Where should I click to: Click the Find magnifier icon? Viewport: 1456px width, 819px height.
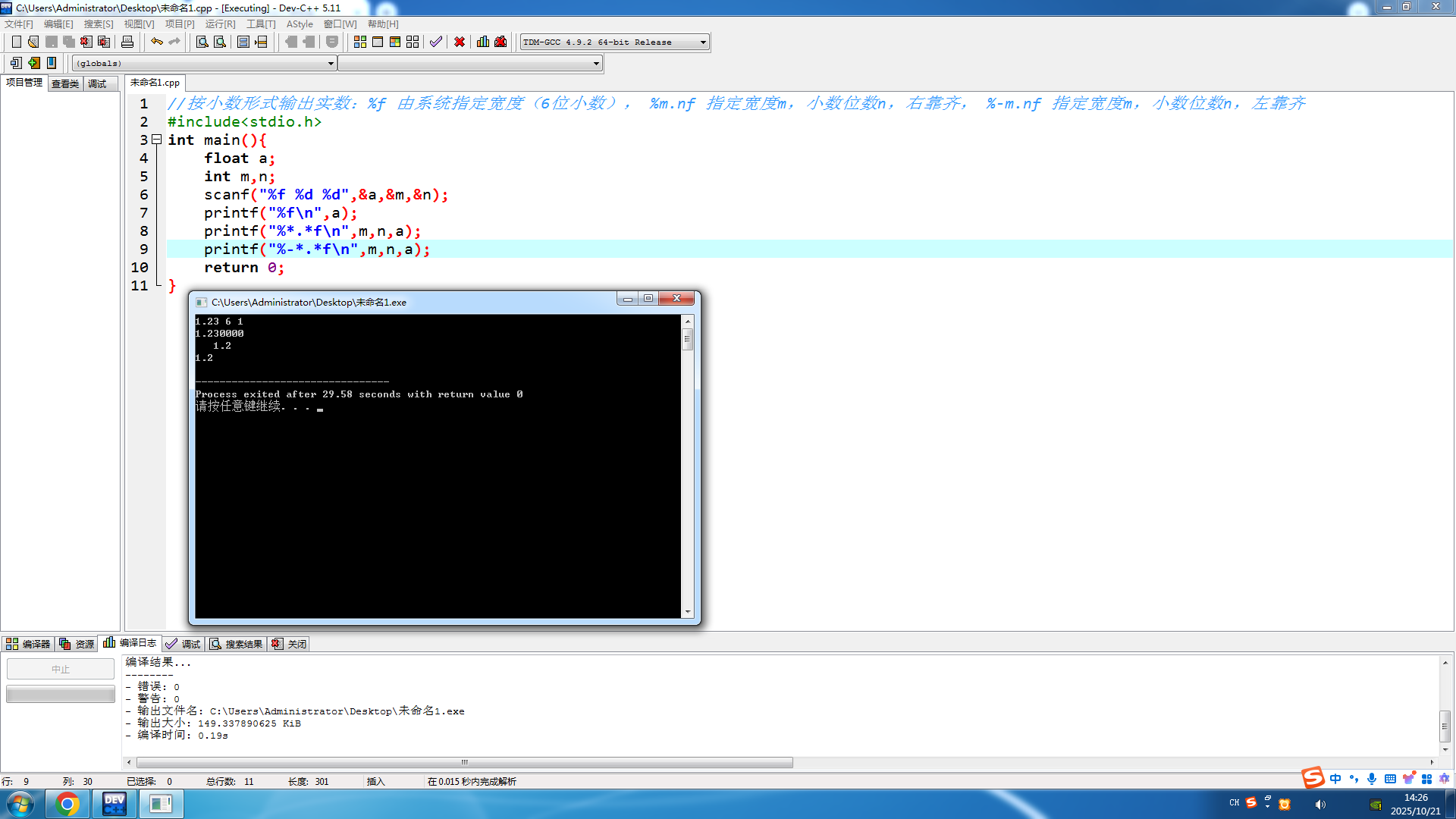point(202,42)
